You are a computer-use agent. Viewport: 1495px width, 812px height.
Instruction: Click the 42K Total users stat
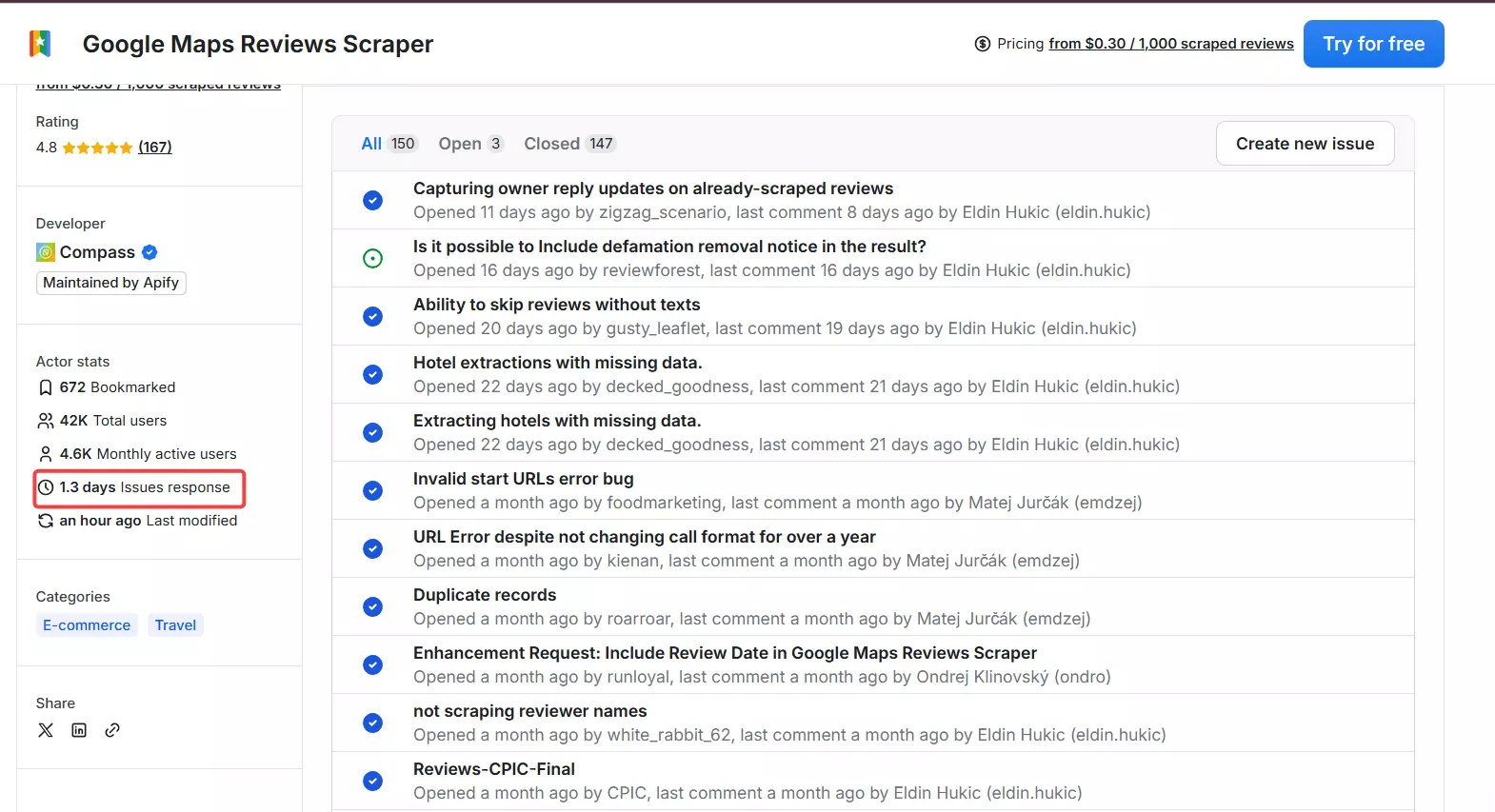(113, 421)
